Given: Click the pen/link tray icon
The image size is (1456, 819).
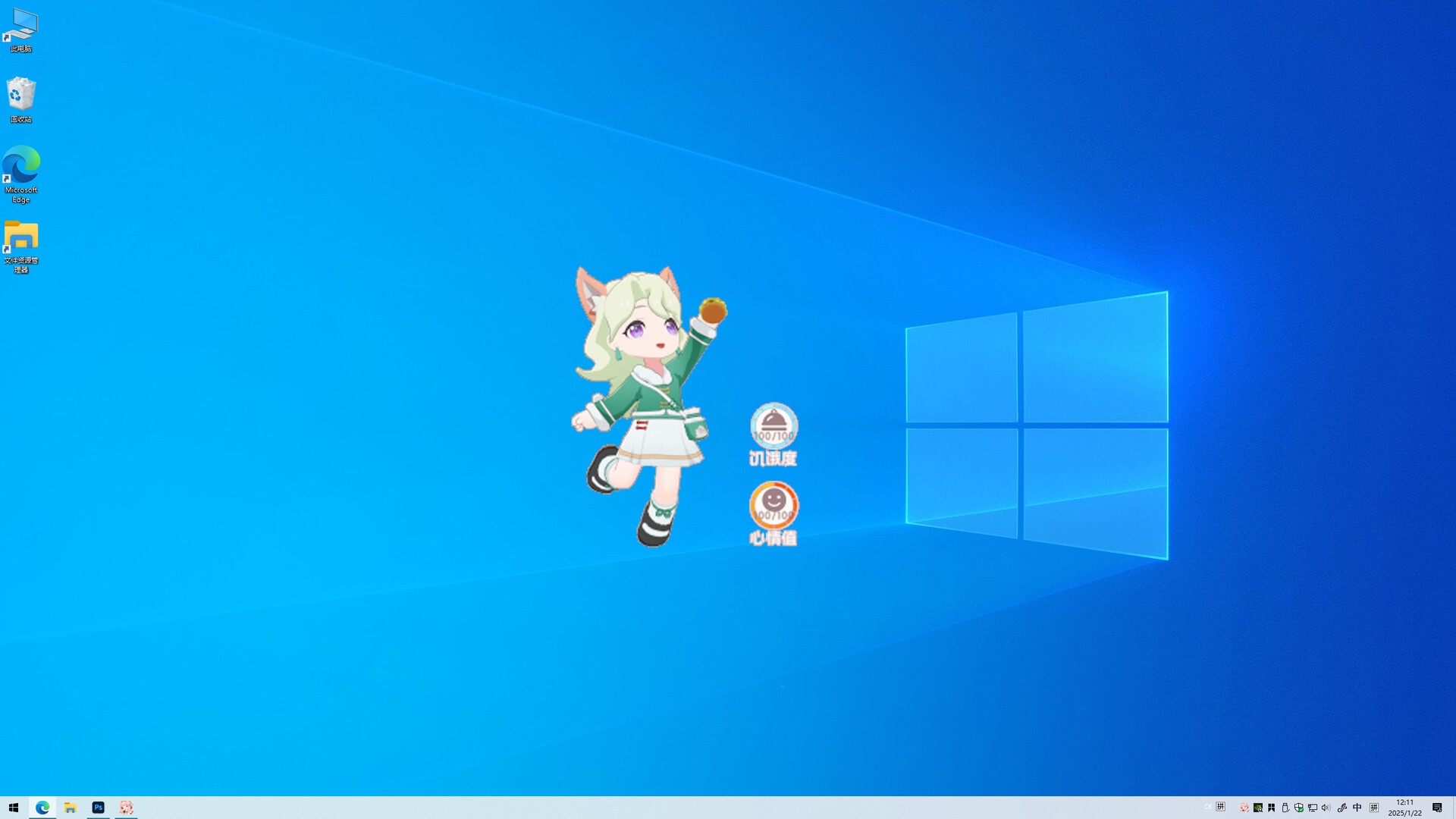Looking at the screenshot, I should pos(1342,808).
